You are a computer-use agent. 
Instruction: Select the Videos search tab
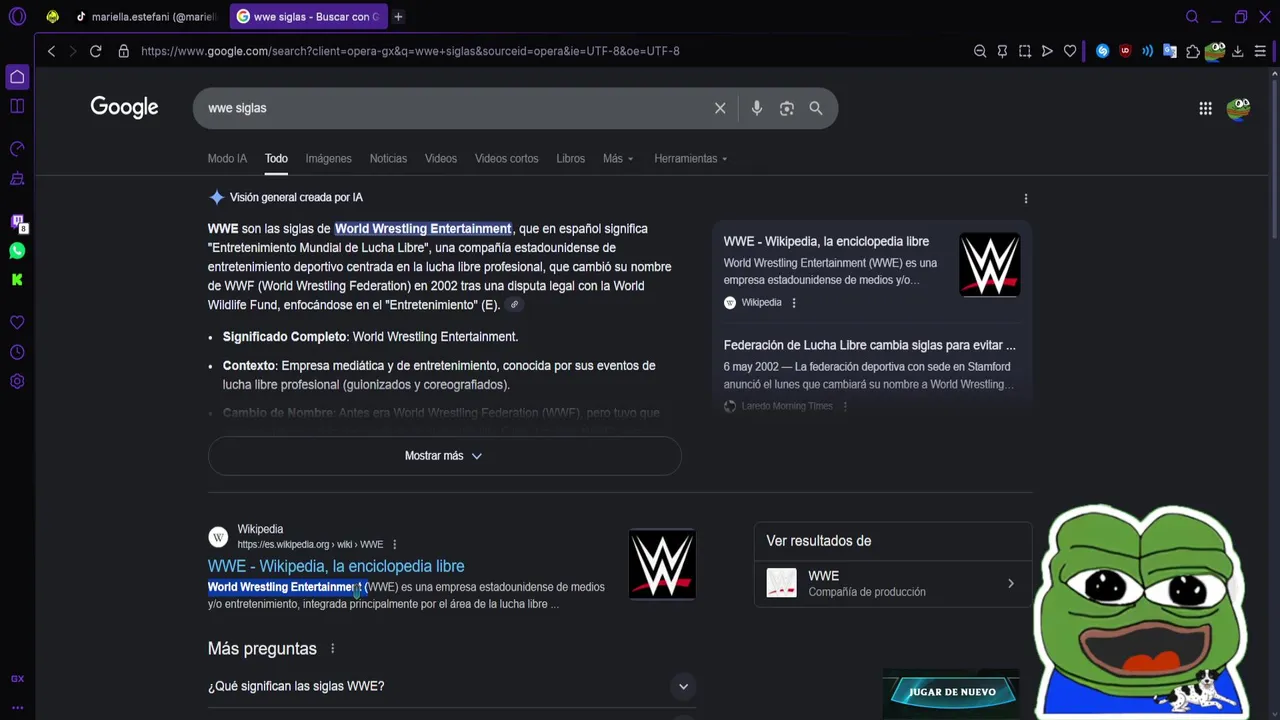point(440,158)
